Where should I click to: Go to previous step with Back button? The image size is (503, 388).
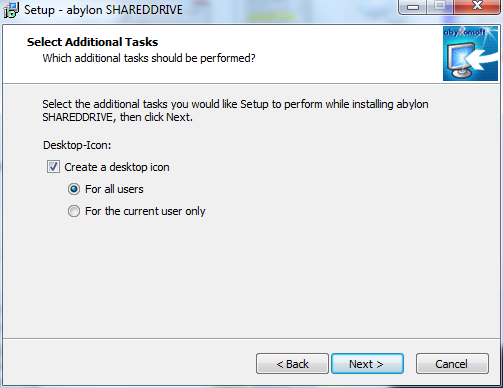click(292, 364)
